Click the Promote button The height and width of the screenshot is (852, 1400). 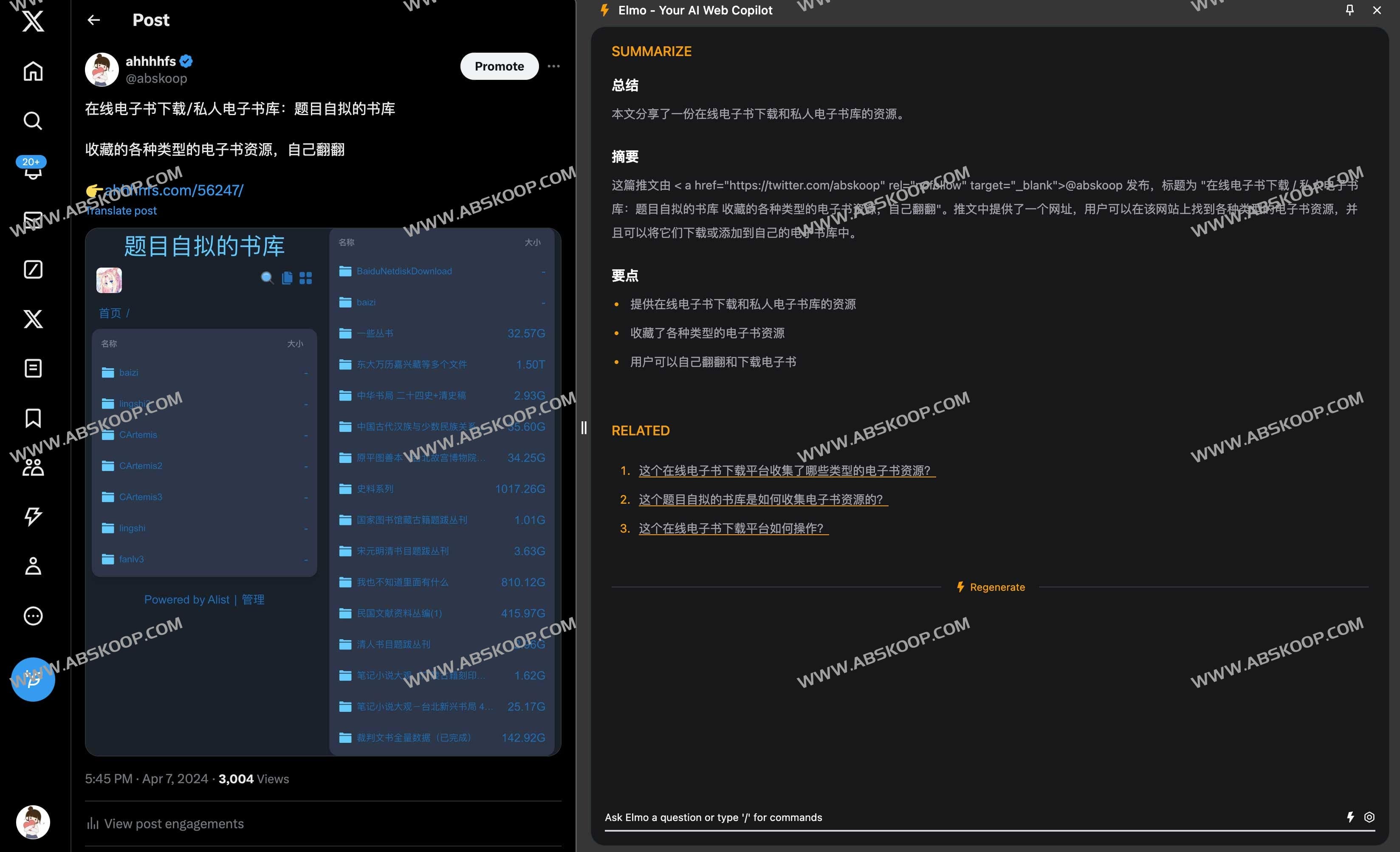point(499,66)
